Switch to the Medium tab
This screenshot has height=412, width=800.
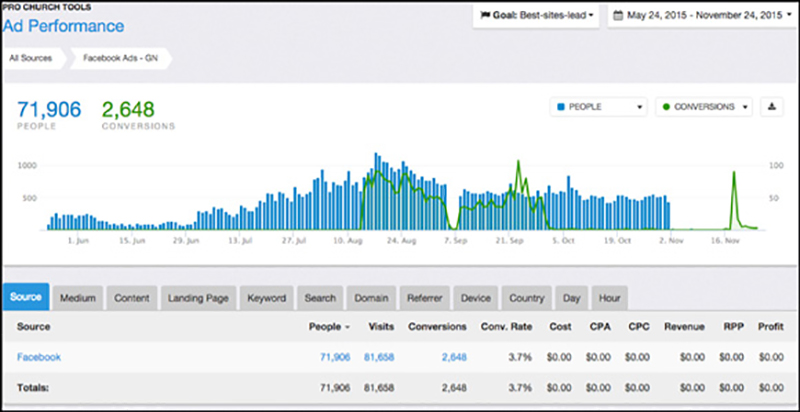[78, 298]
